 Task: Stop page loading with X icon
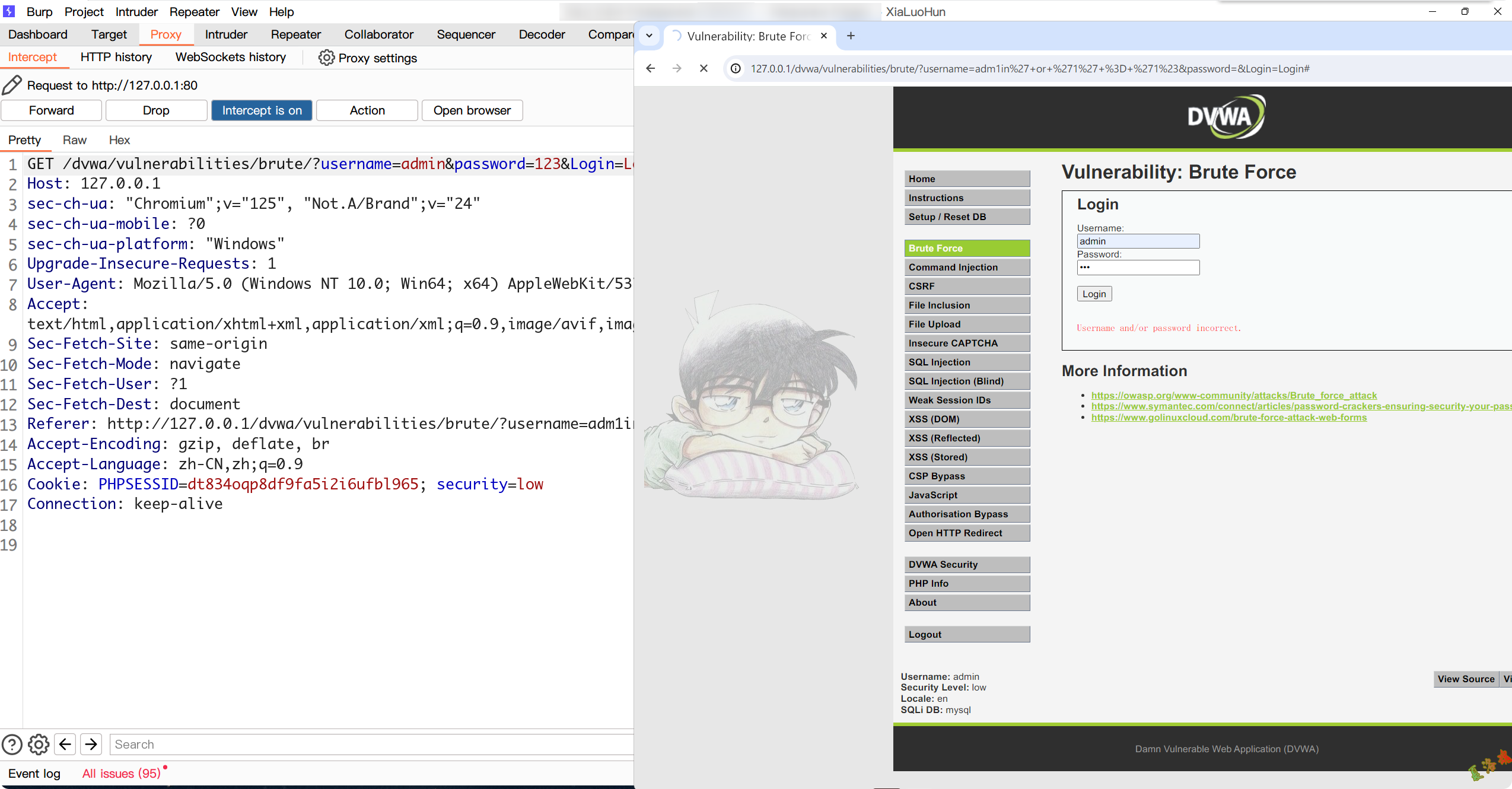pyautogui.click(x=704, y=68)
